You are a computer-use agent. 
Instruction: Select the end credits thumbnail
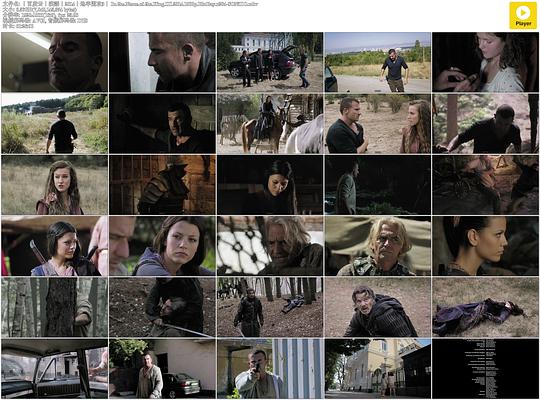[x=485, y=368]
